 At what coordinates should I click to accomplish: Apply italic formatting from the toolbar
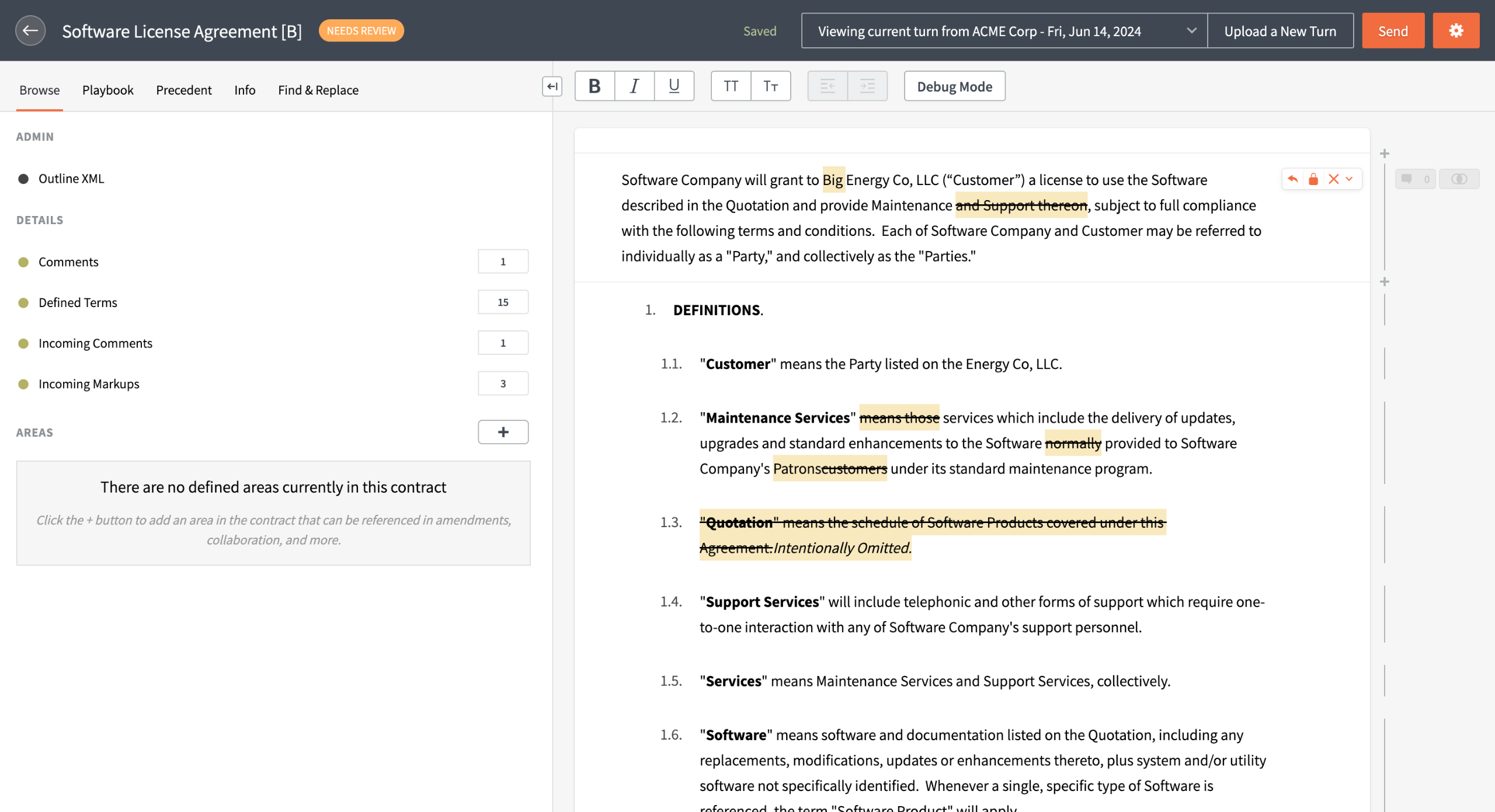[x=634, y=86]
